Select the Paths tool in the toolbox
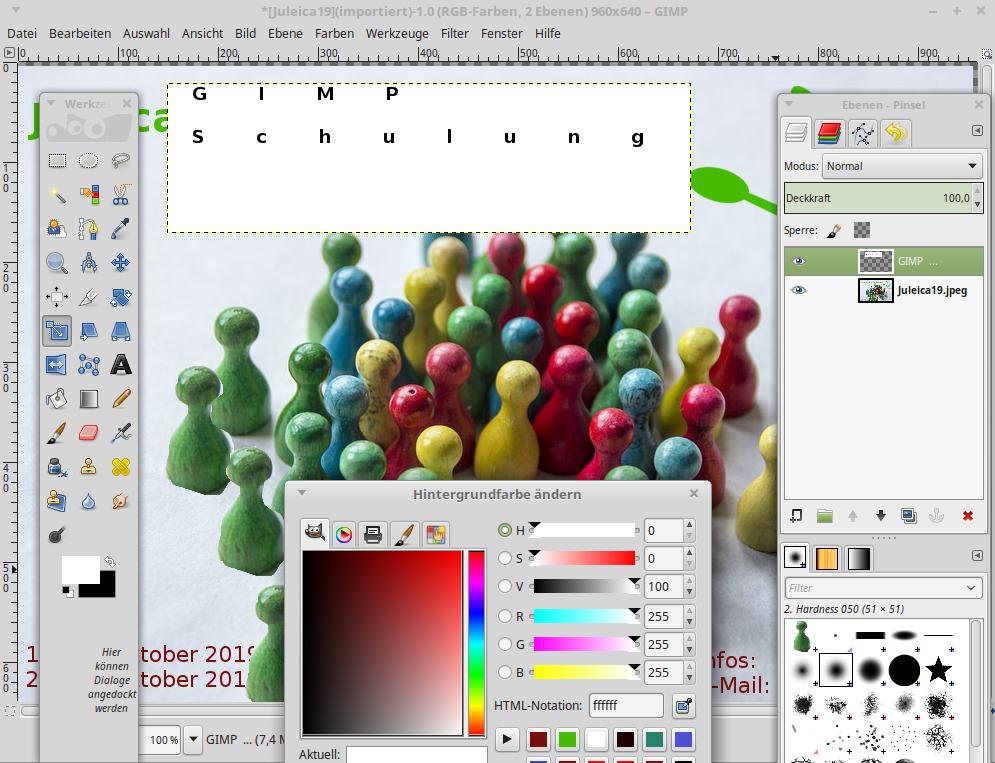Screen dimensions: 995x763 click(89, 229)
